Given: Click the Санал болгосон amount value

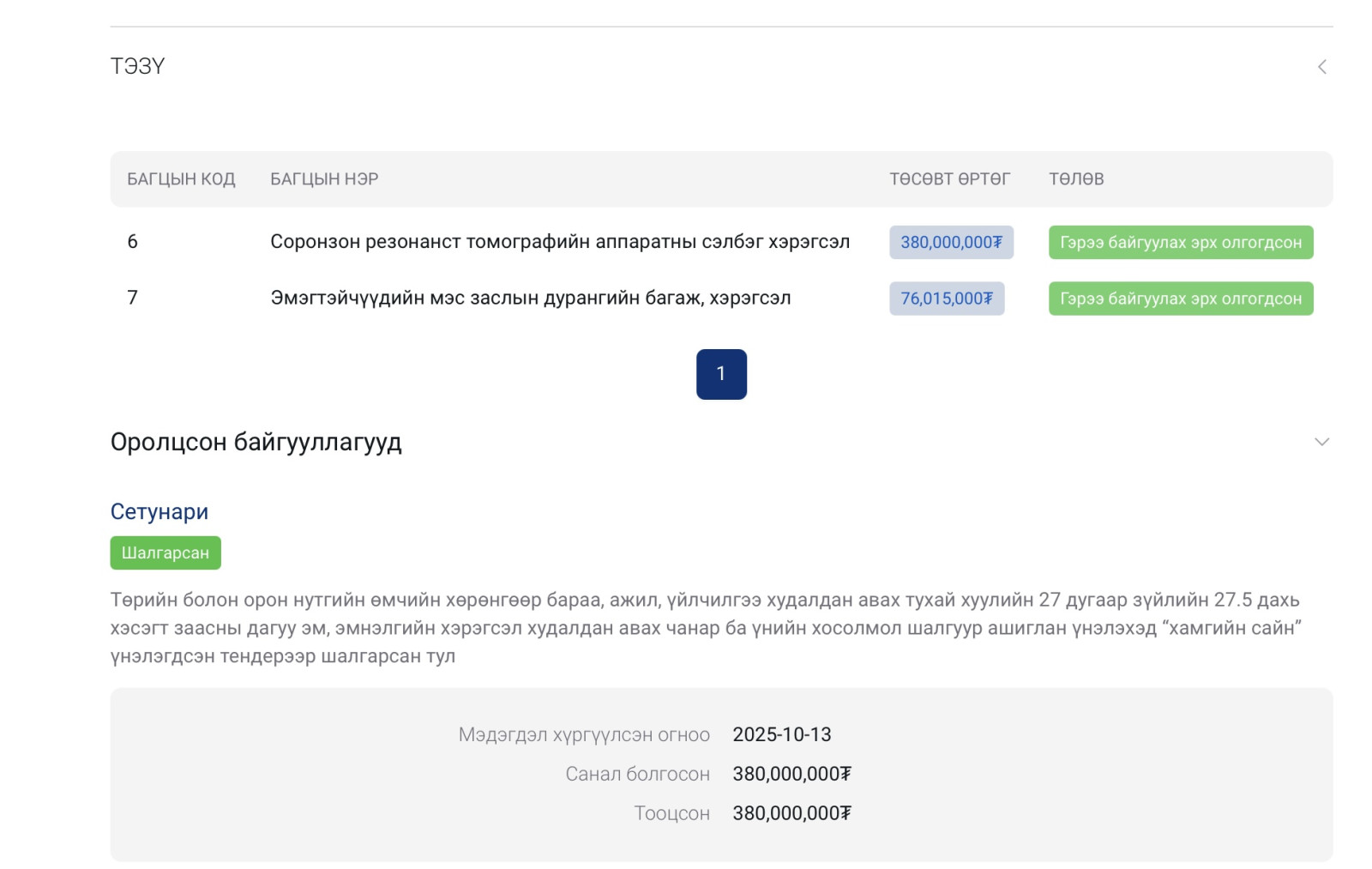Looking at the screenshot, I should [x=791, y=774].
